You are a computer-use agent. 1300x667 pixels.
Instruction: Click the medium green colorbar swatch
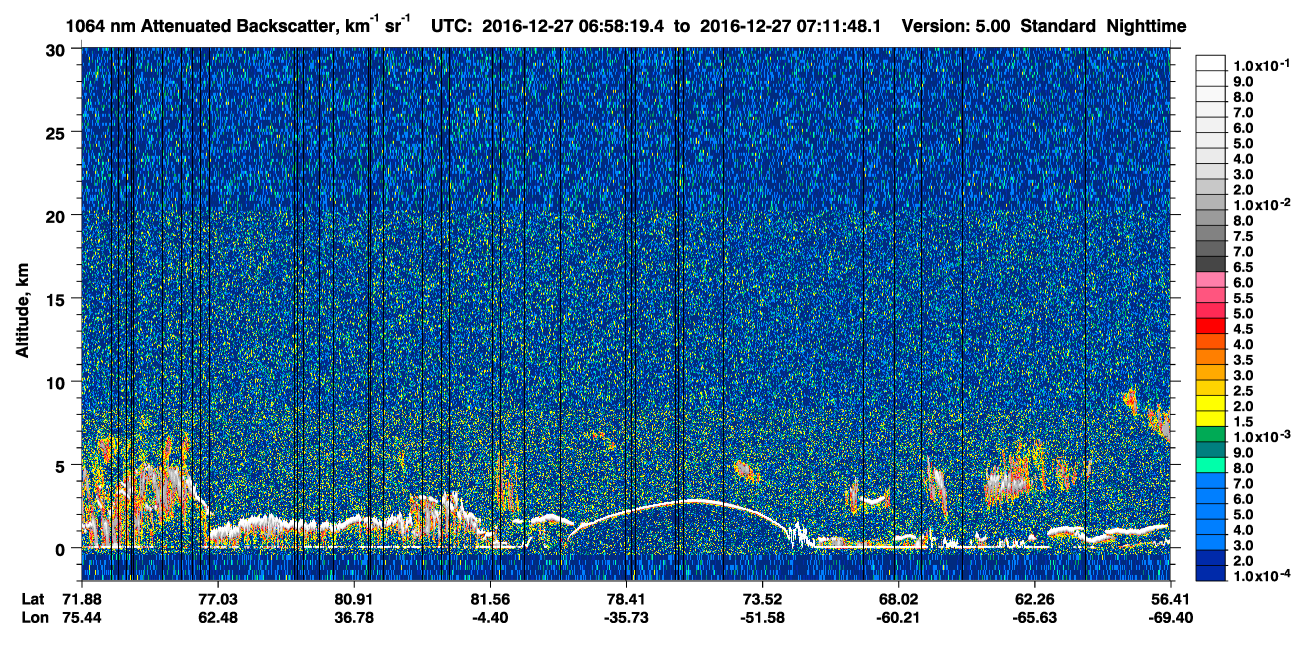[x=1211, y=434]
